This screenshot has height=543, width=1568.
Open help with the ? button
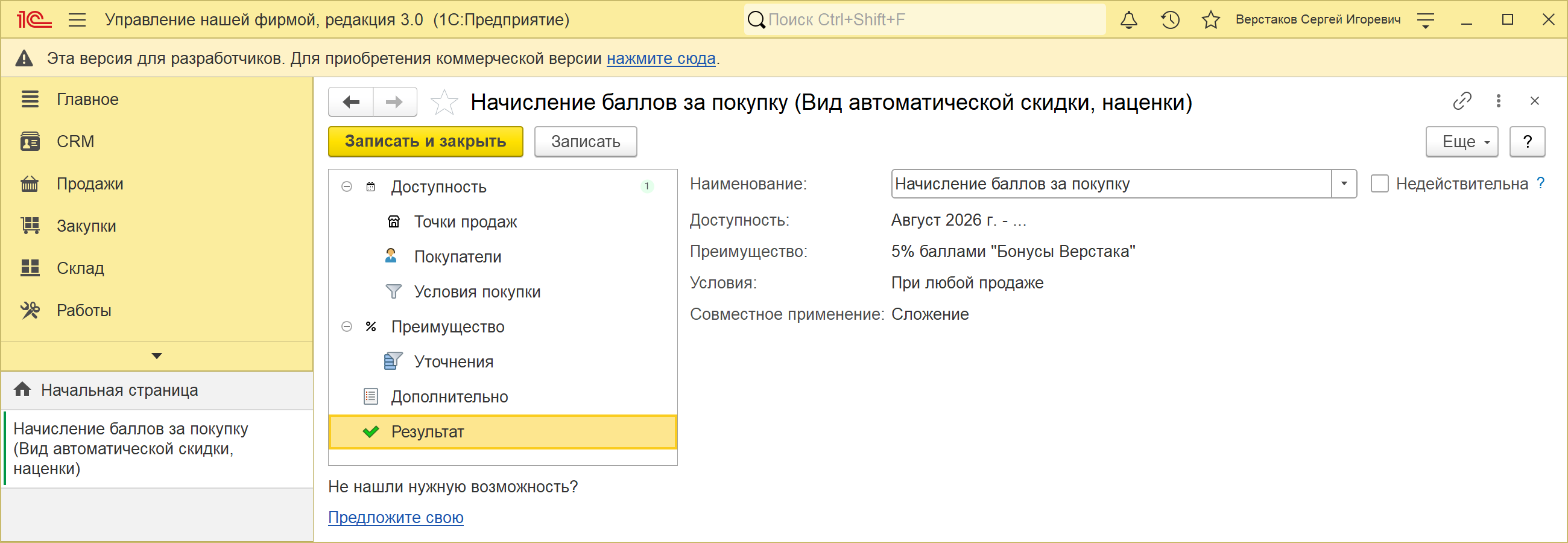coord(1527,141)
